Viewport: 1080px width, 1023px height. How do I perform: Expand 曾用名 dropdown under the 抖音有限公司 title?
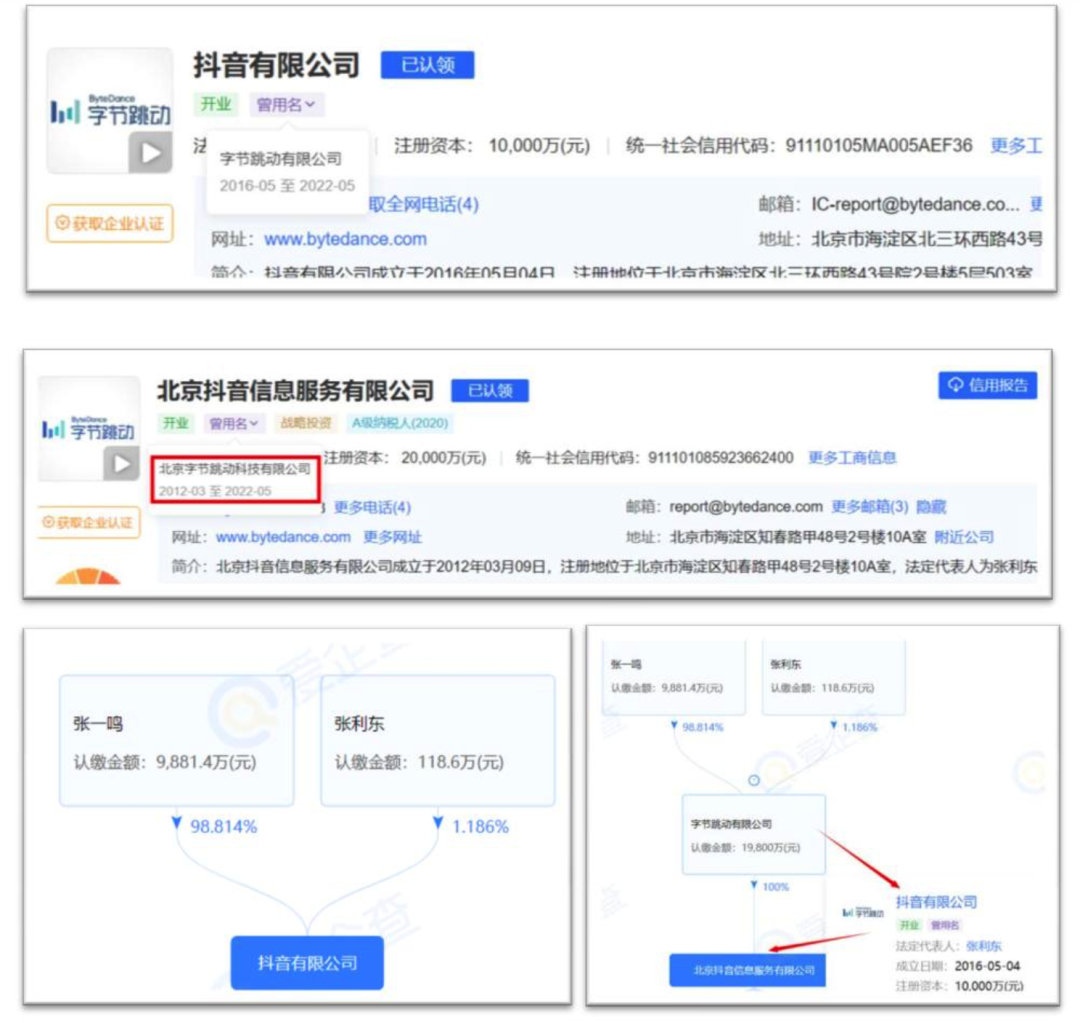(286, 105)
